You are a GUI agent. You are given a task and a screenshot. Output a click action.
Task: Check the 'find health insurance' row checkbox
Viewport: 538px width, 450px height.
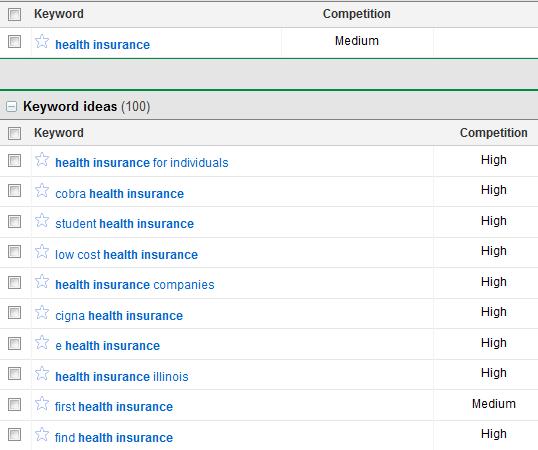pos(14,435)
